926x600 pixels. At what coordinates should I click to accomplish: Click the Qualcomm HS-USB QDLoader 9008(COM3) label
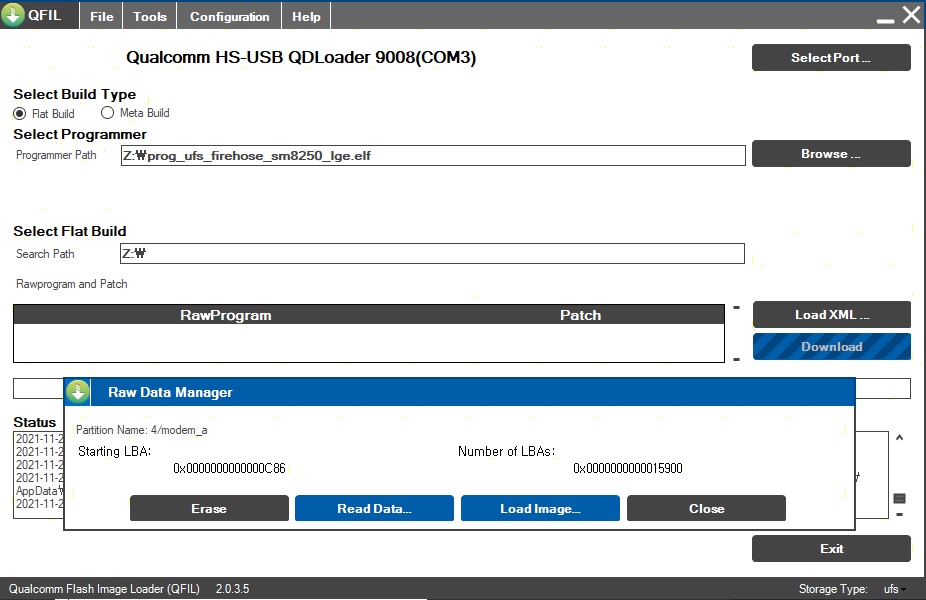[x=301, y=57]
